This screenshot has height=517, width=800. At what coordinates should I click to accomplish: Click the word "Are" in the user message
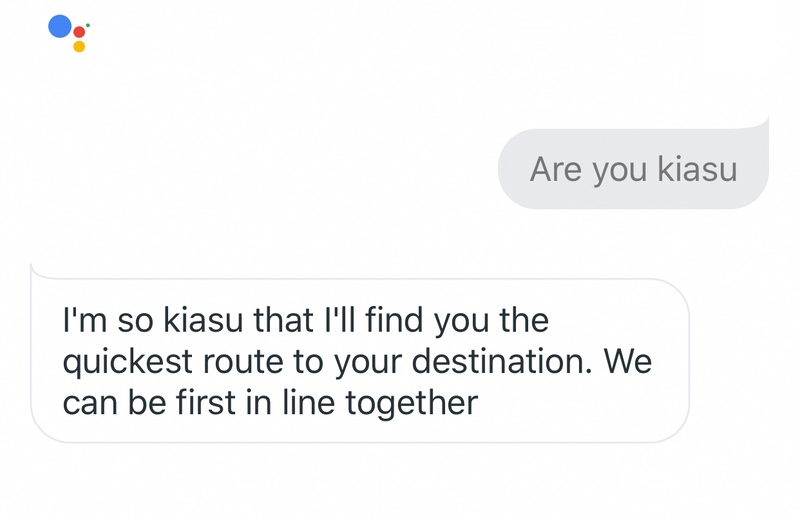coord(555,169)
